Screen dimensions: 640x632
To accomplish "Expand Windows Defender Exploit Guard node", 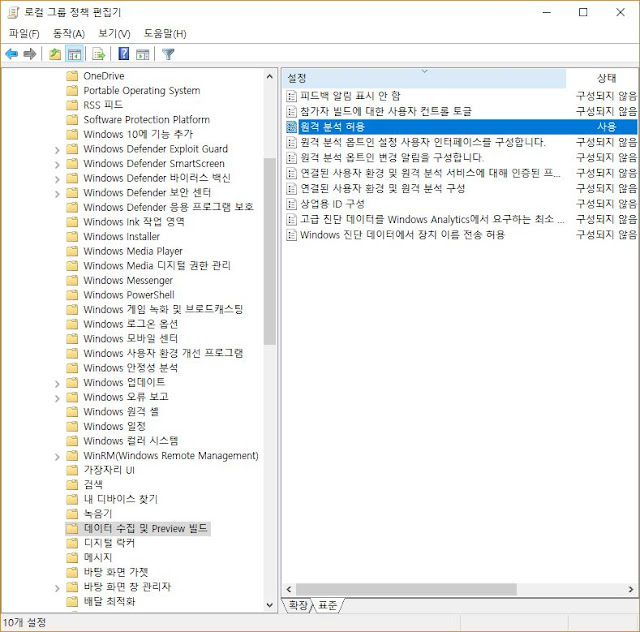I will tap(57, 150).
